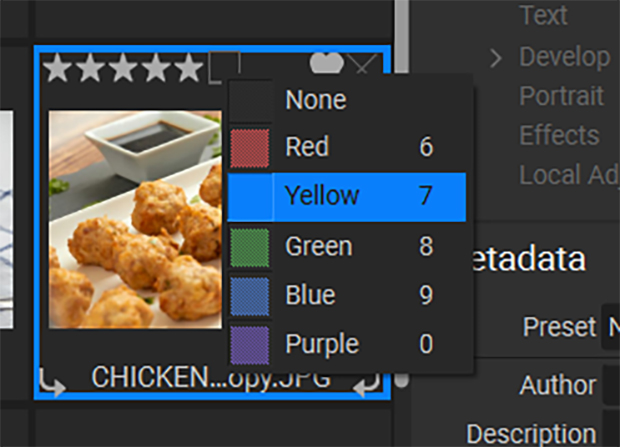
Task: Click the second star rating
Action: pyautogui.click(x=90, y=68)
